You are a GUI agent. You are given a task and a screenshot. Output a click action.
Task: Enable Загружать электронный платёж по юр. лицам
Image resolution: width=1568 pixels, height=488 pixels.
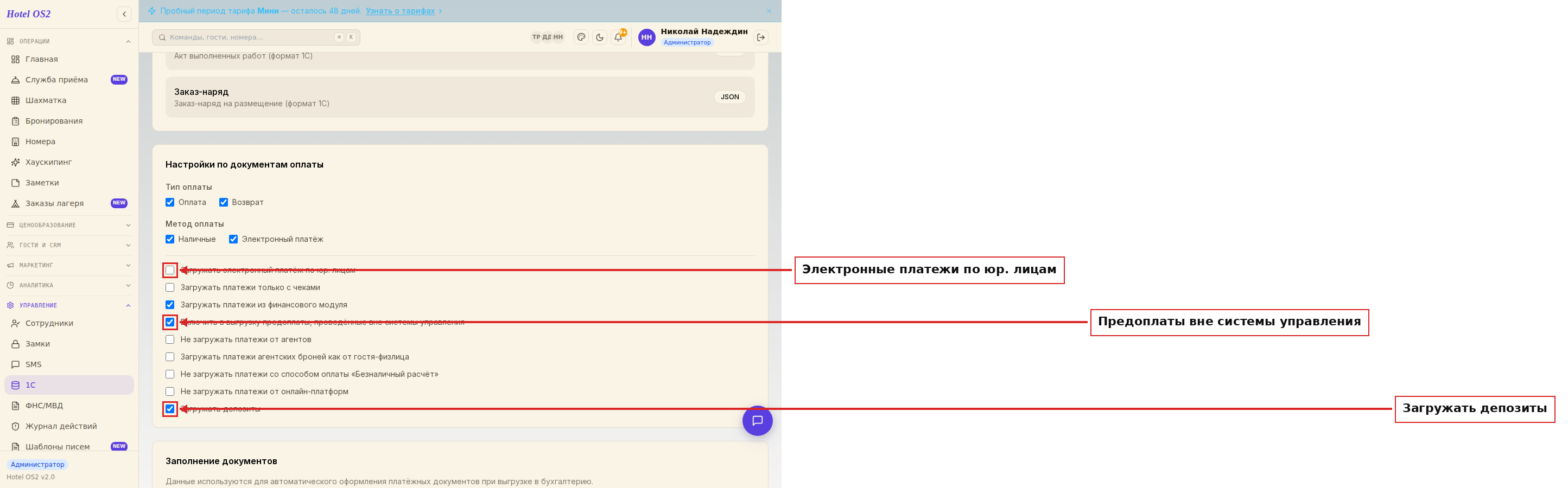click(170, 270)
